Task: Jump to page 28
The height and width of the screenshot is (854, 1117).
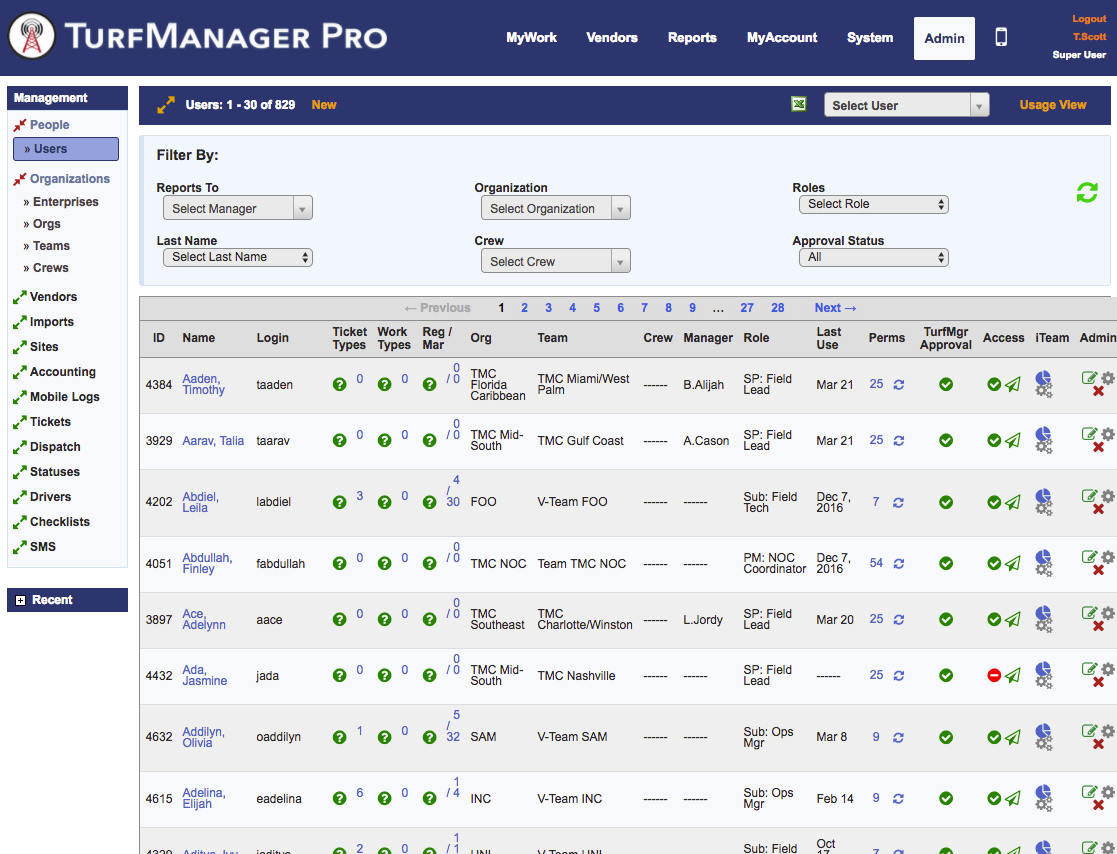Action: [777, 308]
